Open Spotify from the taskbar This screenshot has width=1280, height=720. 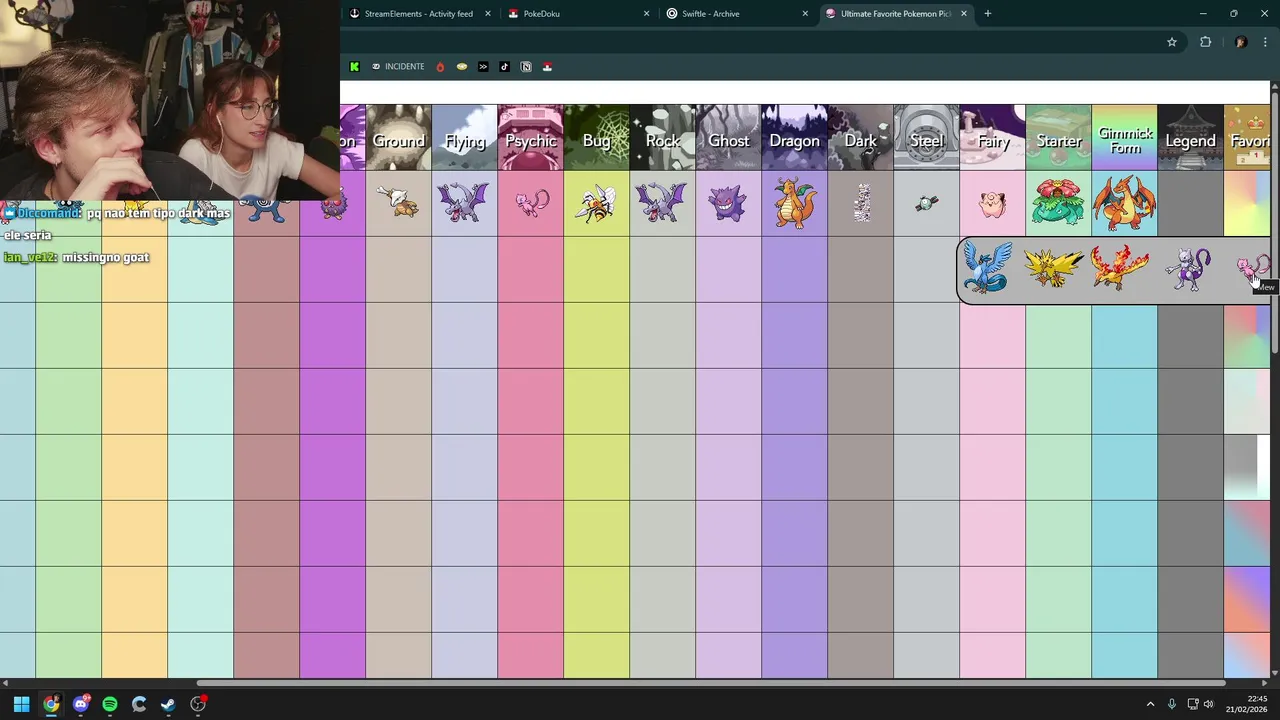(110, 704)
